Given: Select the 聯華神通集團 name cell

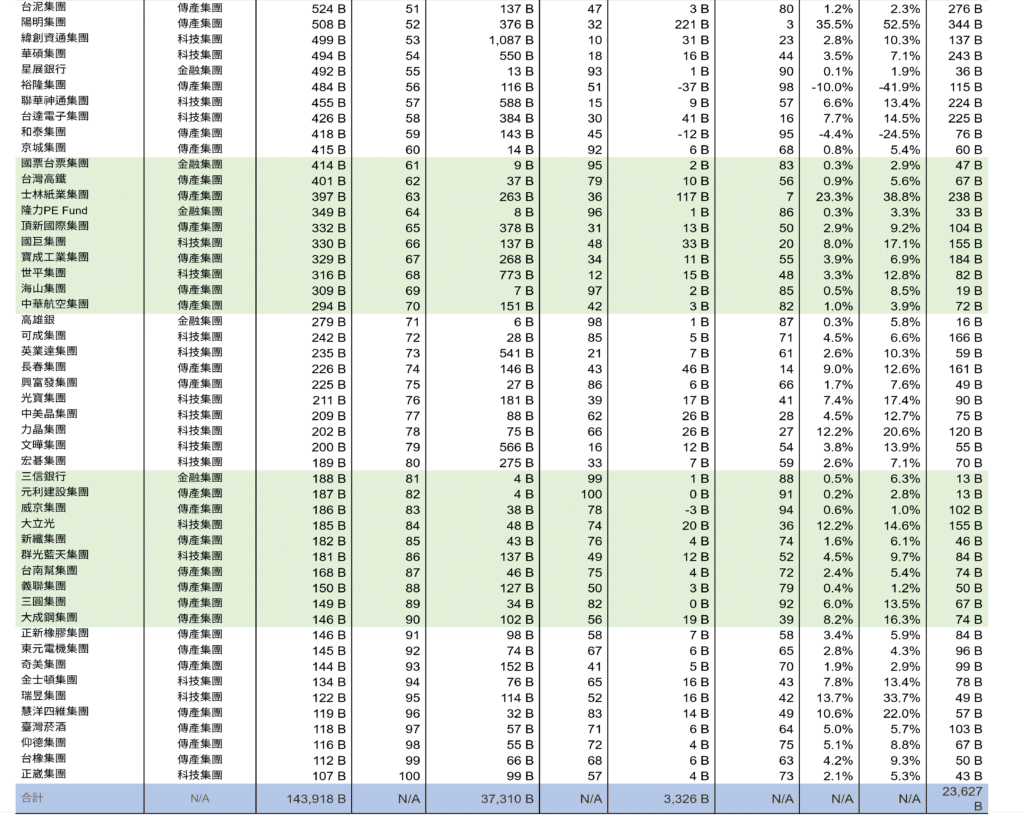Looking at the screenshot, I should point(55,101).
